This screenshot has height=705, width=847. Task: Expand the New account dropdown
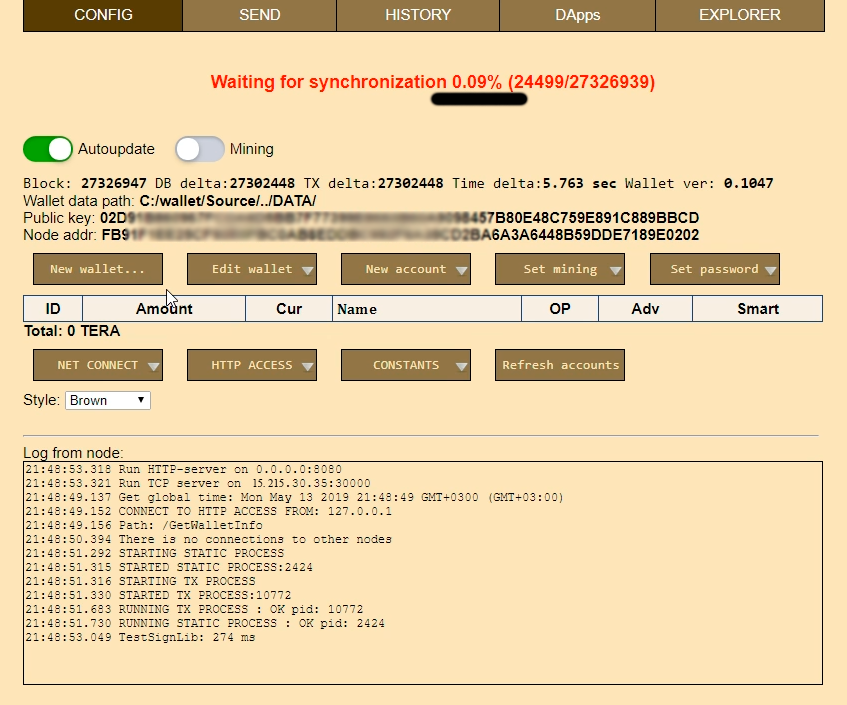406,269
